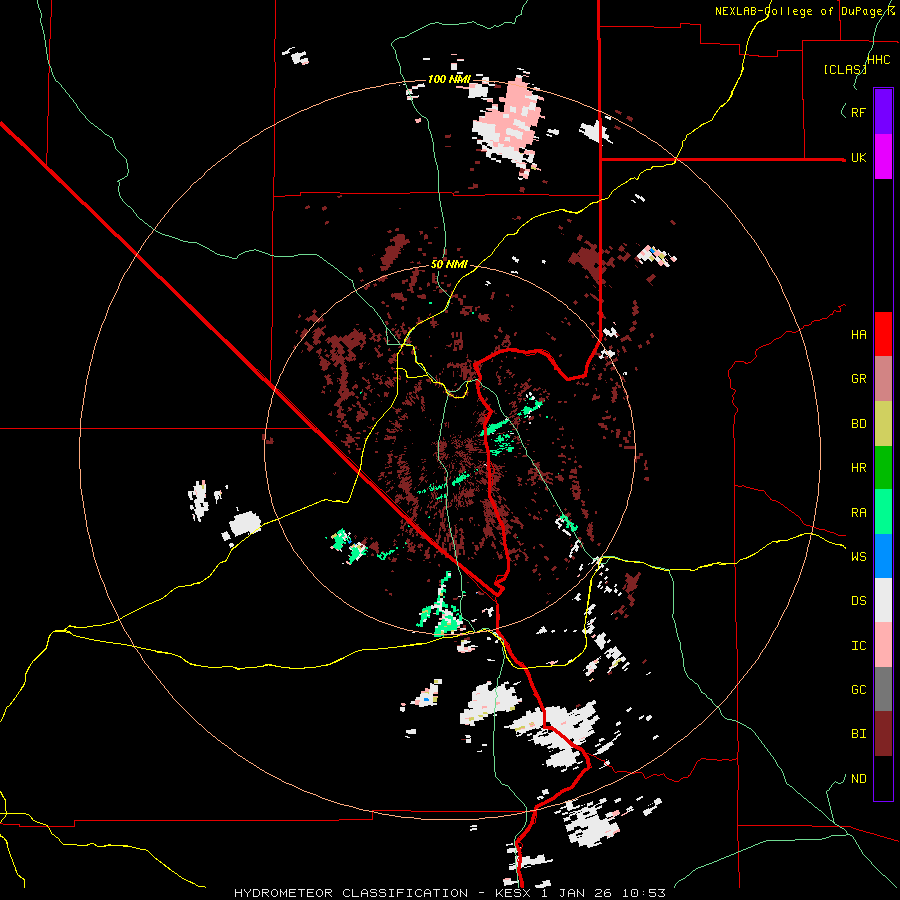
Task: Click the "BI" legend label
Action: 858,734
